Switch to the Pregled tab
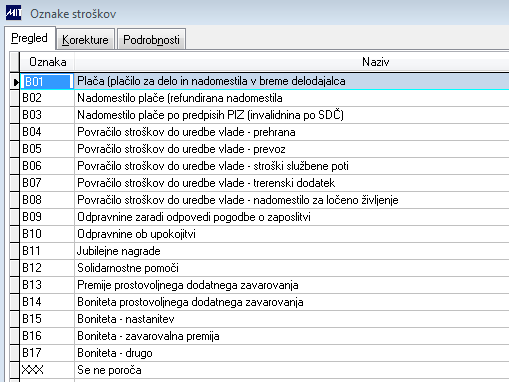Screen dimensions: 509x382 click(x=29, y=38)
